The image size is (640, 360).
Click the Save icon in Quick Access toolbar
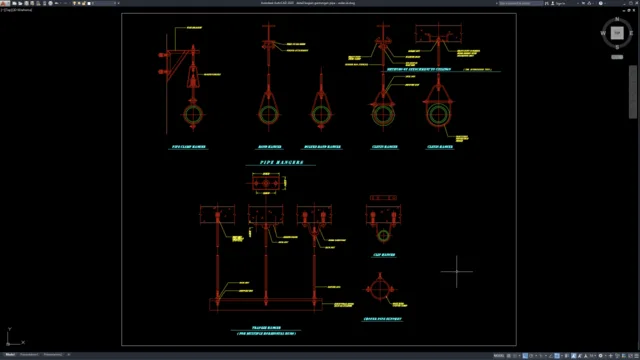point(27,3)
